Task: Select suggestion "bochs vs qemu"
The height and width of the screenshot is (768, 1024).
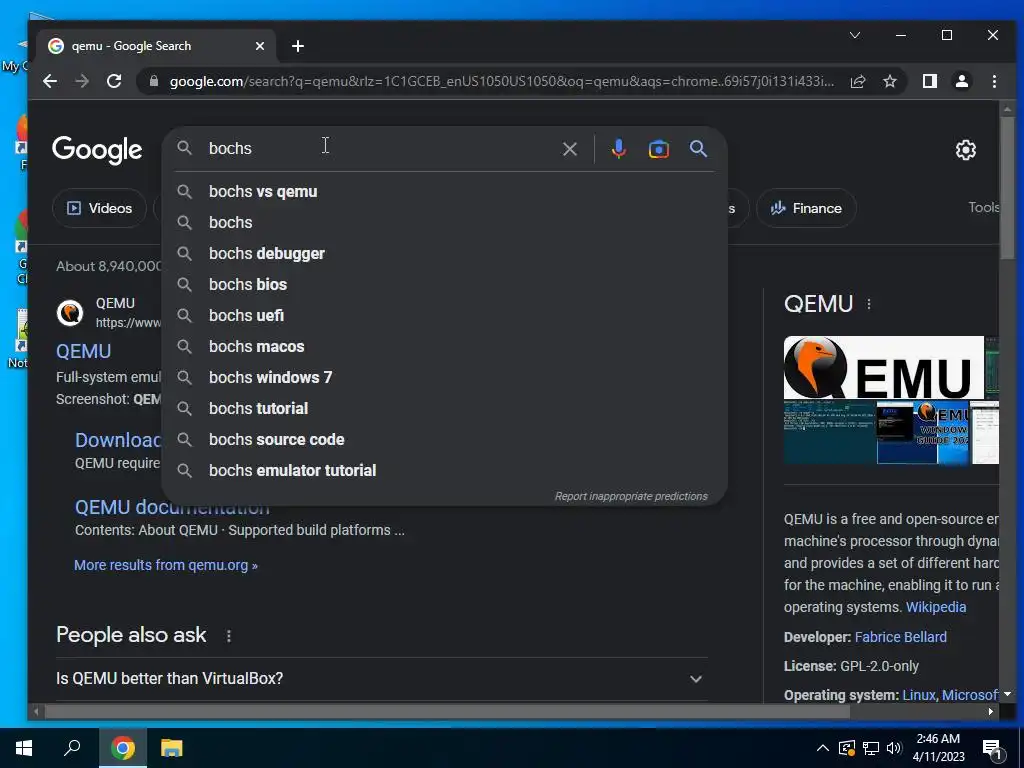Action: (444, 191)
